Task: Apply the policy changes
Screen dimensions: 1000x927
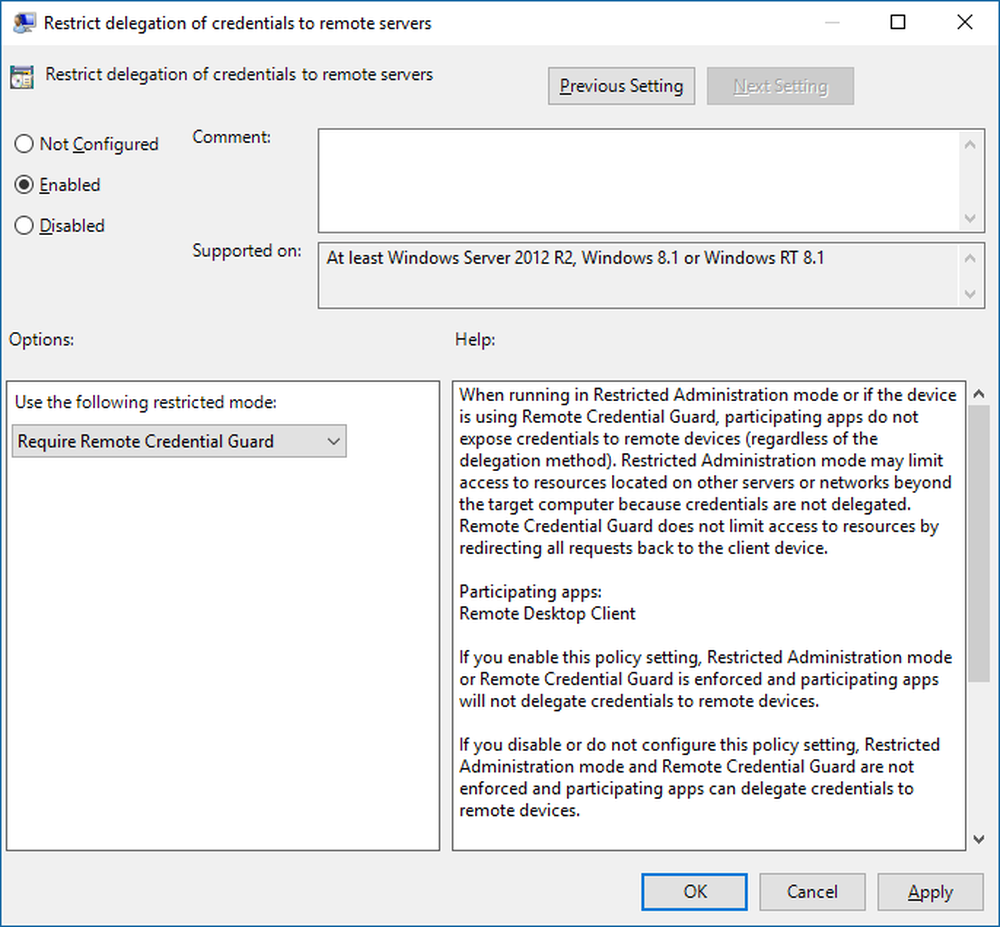Action: point(930,892)
